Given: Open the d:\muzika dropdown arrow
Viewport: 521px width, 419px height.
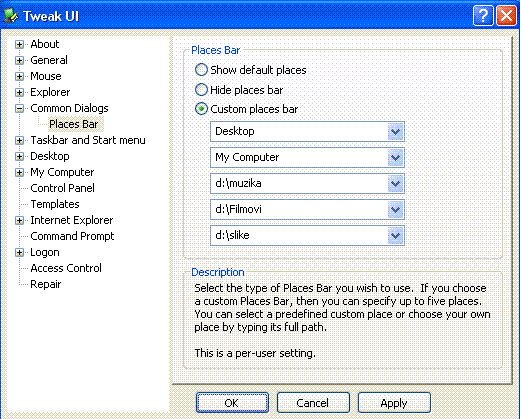Looking at the screenshot, I should coord(396,184).
